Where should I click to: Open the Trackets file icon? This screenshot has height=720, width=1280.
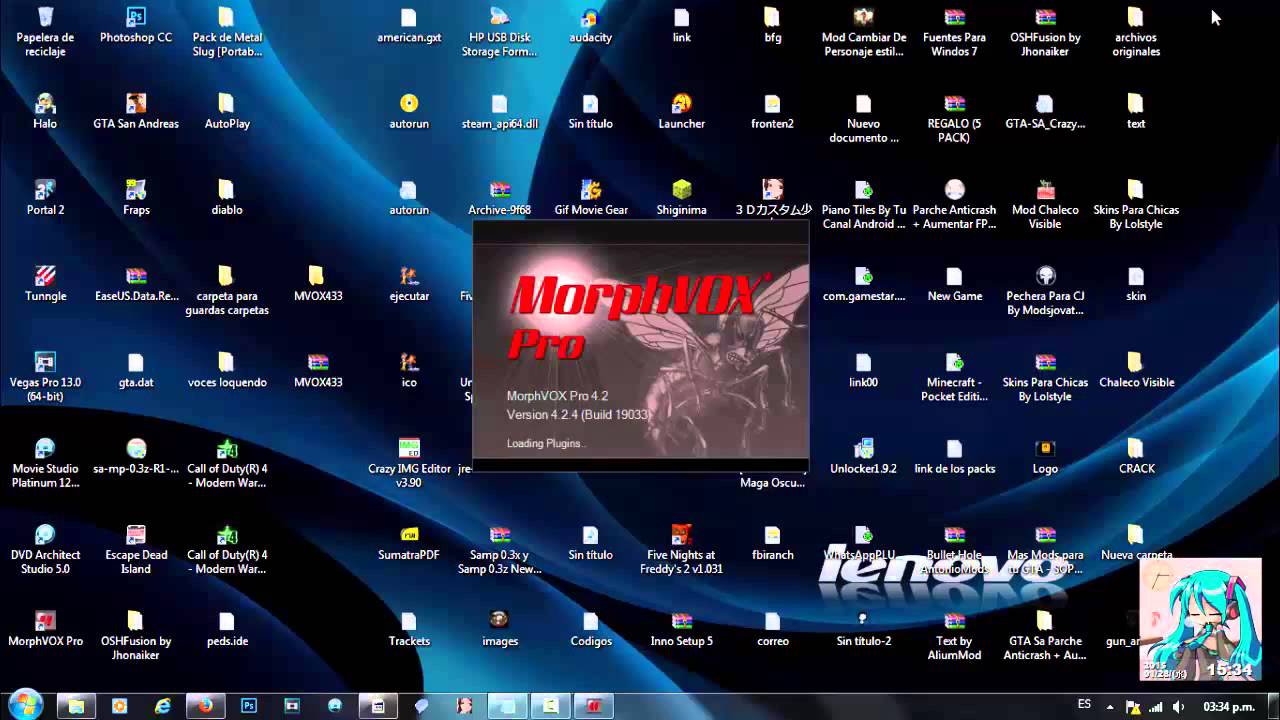click(409, 628)
